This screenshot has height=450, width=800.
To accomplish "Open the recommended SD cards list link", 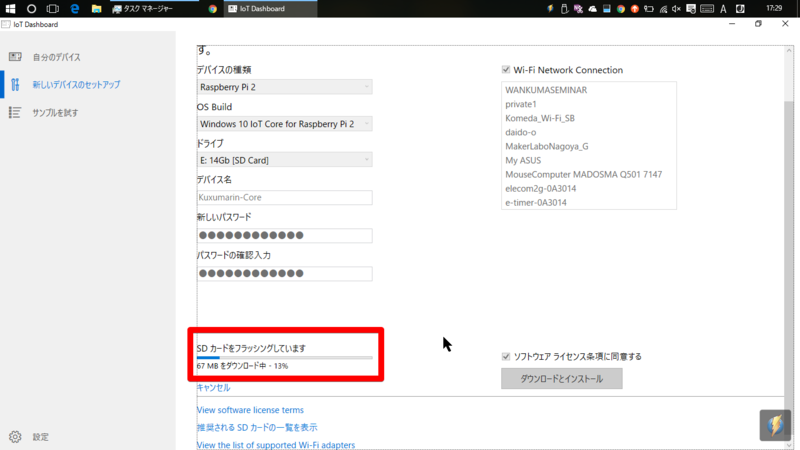I will pyautogui.click(x=257, y=427).
